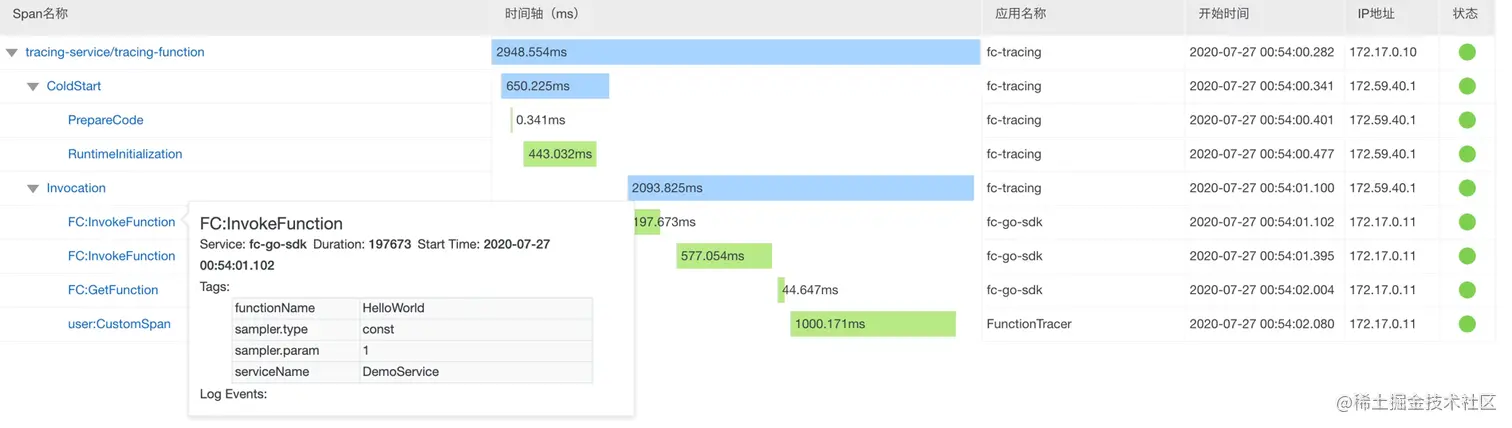Image resolution: width=1512 pixels, height=428 pixels.
Task: Select the 443.032ms RuntimeInitialization bar
Action: tap(560, 154)
